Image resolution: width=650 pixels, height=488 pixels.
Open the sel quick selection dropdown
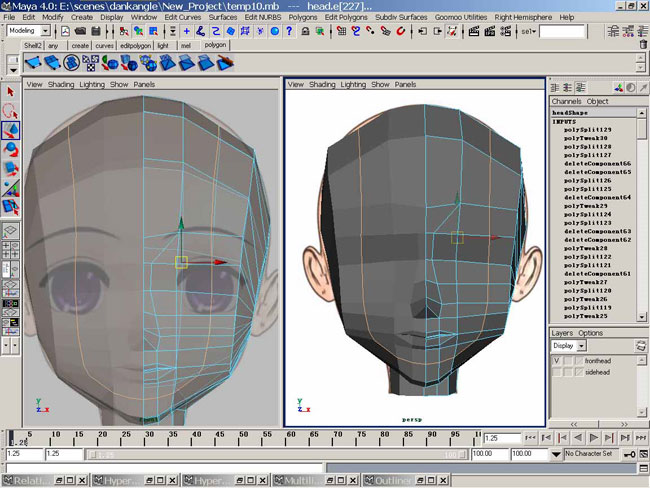click(x=529, y=31)
